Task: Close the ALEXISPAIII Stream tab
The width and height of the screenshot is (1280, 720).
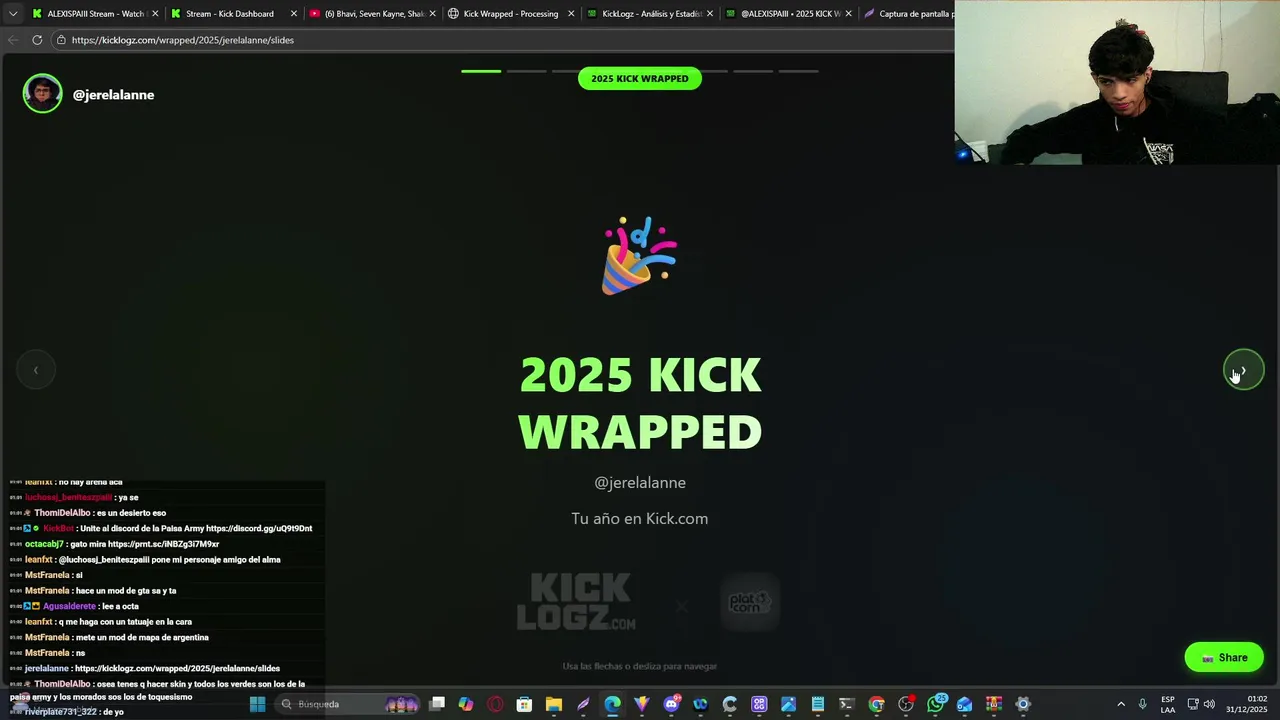Action: 155,14
